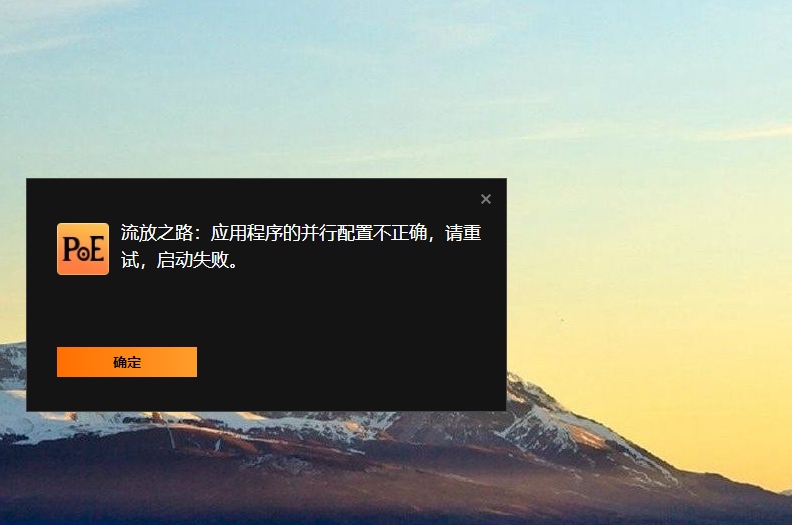
Task: Click the 启动失败 text on the second line
Action: pos(192,260)
